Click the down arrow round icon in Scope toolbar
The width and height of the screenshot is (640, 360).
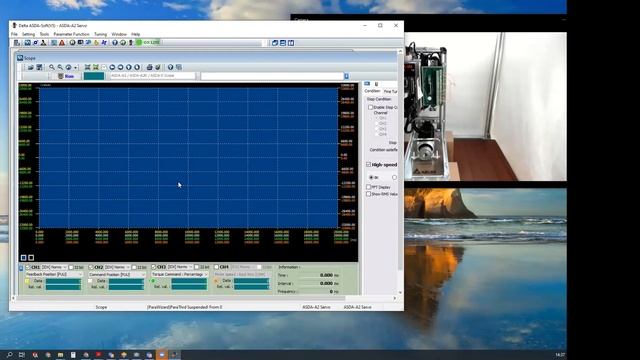[x=137, y=67]
